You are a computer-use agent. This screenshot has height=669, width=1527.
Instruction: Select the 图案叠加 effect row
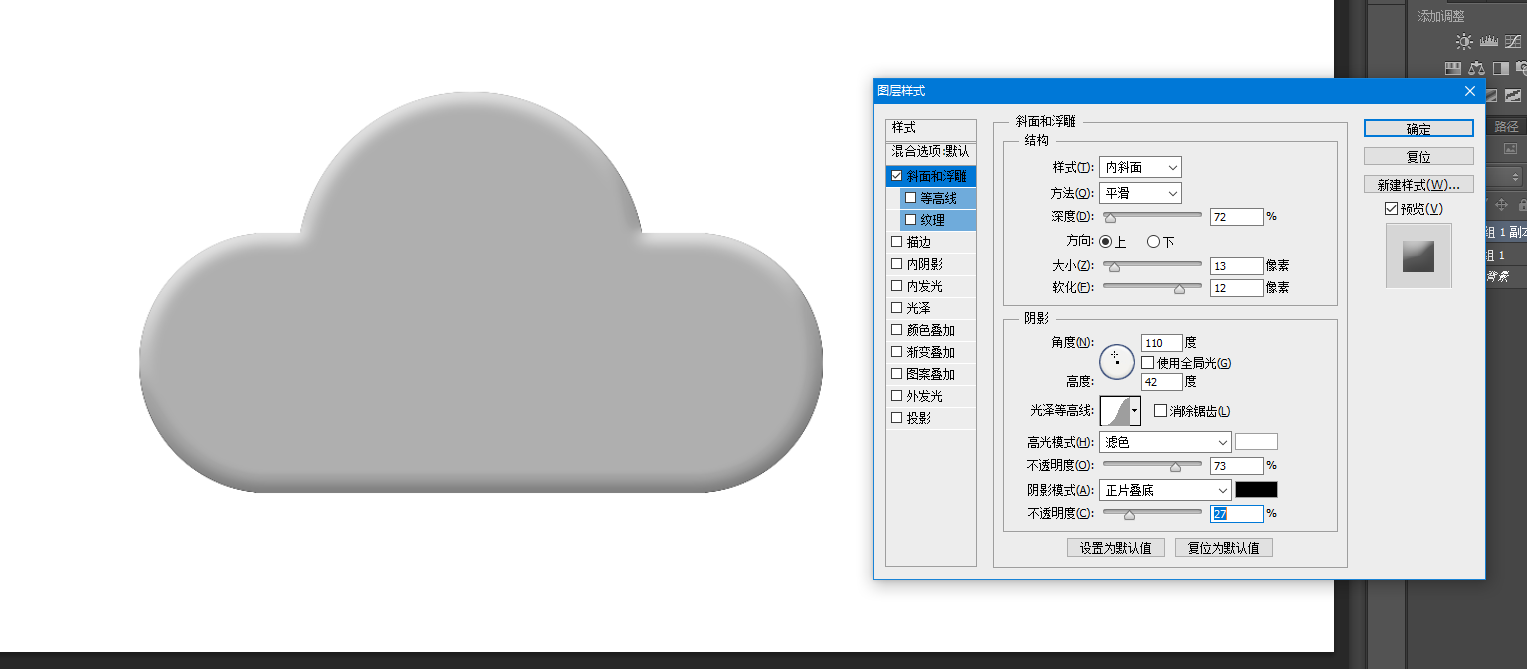tap(930, 374)
